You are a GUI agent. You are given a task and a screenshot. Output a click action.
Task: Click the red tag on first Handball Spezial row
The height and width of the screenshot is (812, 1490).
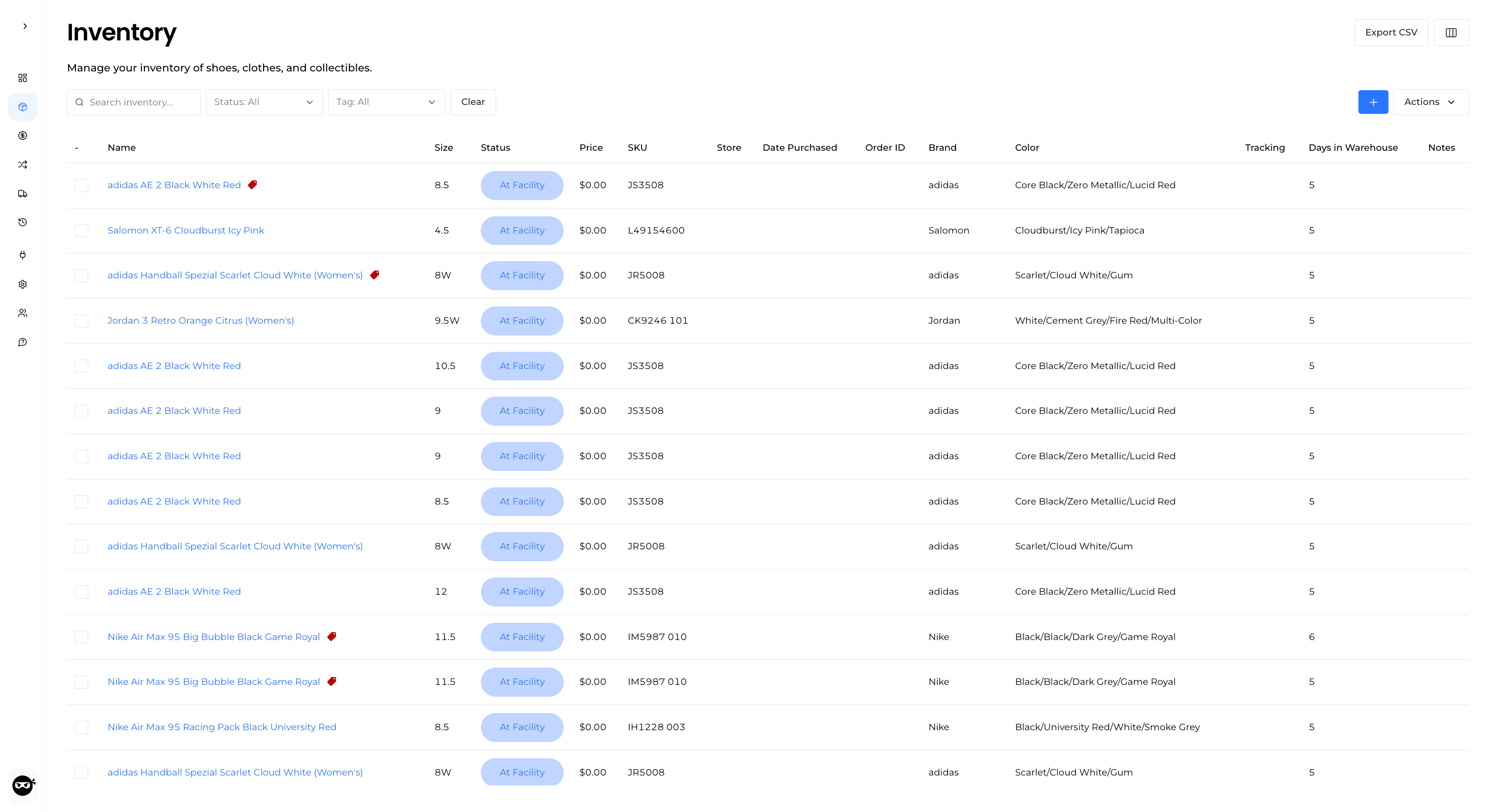point(374,275)
